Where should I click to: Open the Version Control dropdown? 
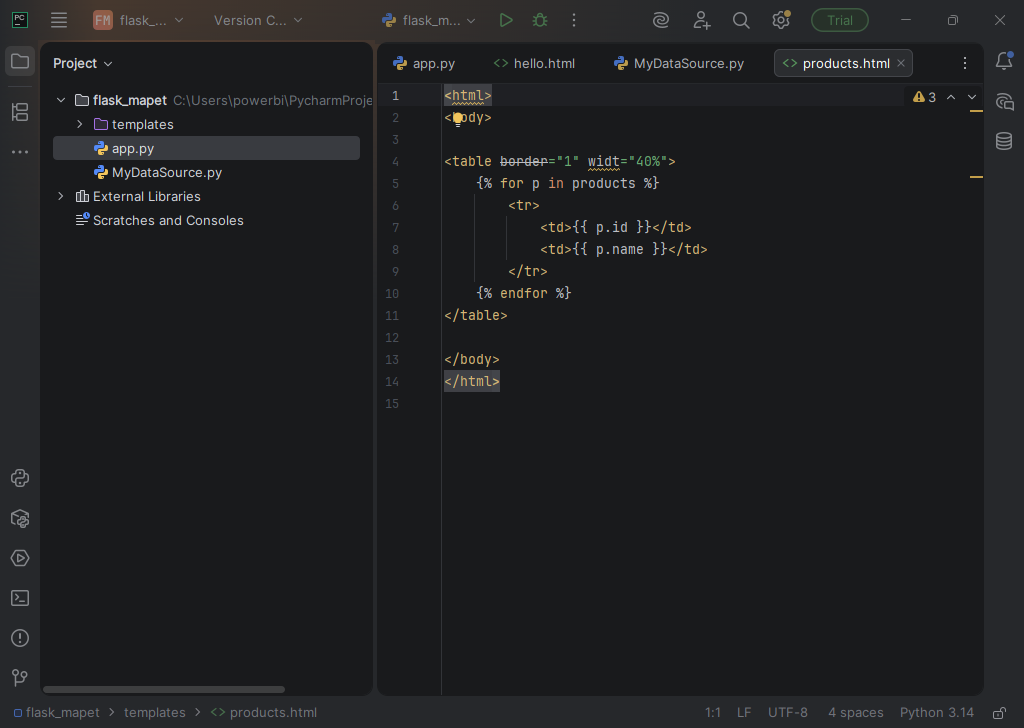coord(258,20)
